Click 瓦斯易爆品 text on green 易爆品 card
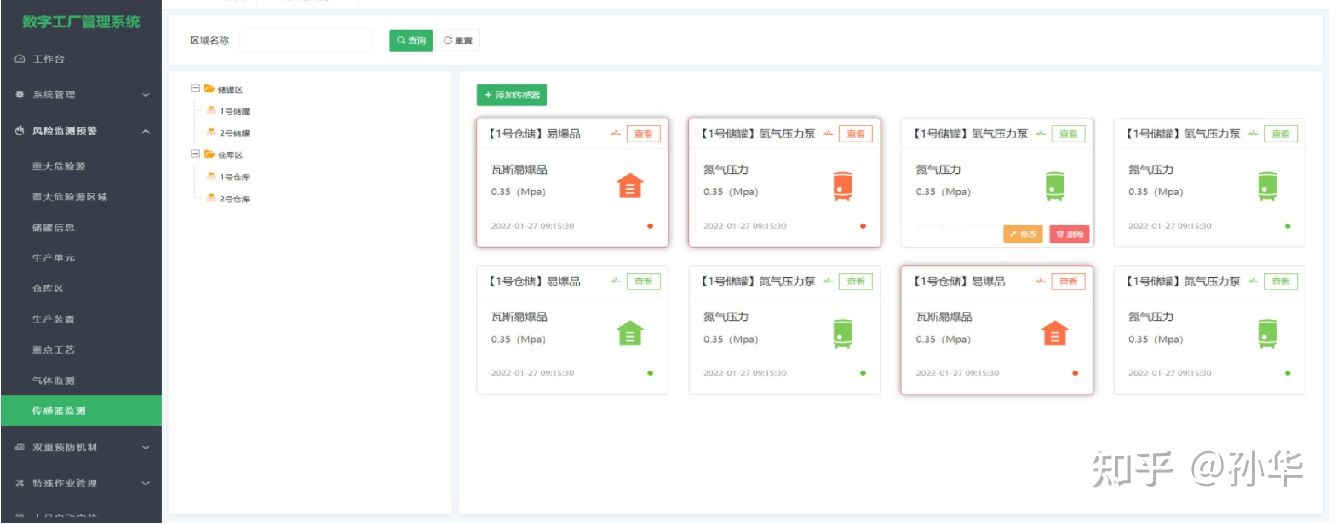Screen dimensions: 1338x524 coord(519,317)
